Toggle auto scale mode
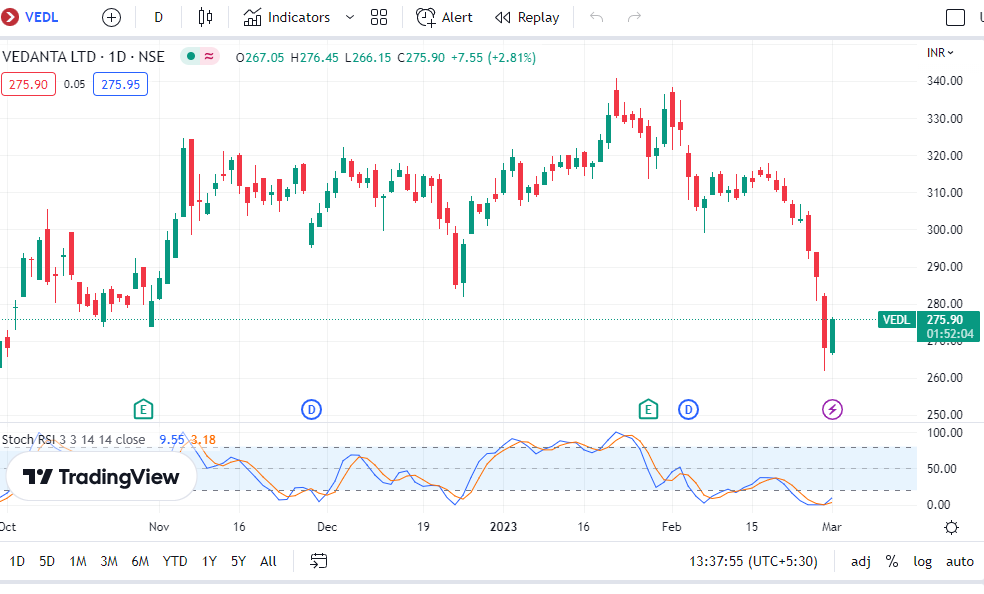This screenshot has height=594, width=984. (960, 561)
